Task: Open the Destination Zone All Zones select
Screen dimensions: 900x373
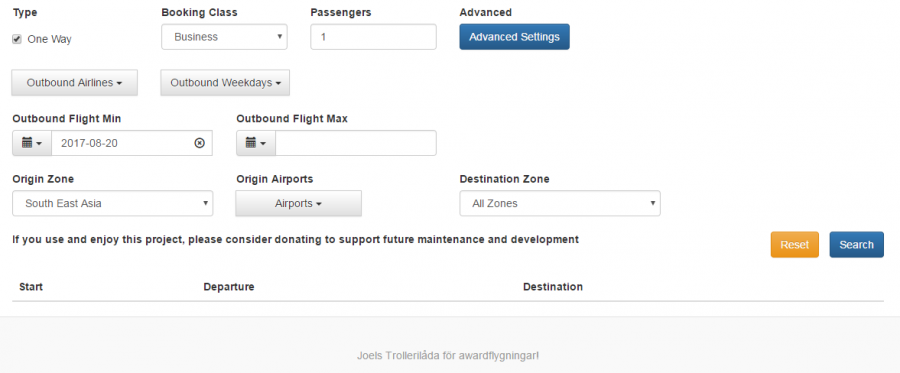Action: 560,203
